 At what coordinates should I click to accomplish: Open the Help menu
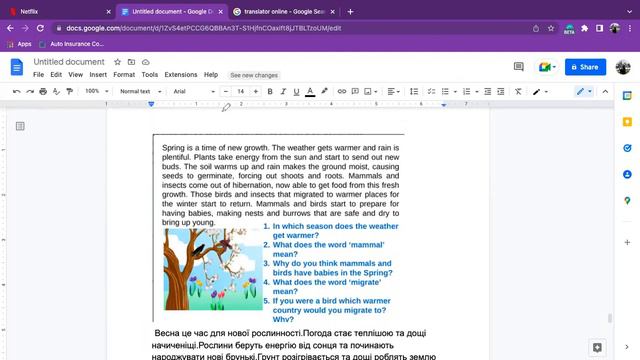tap(211, 75)
